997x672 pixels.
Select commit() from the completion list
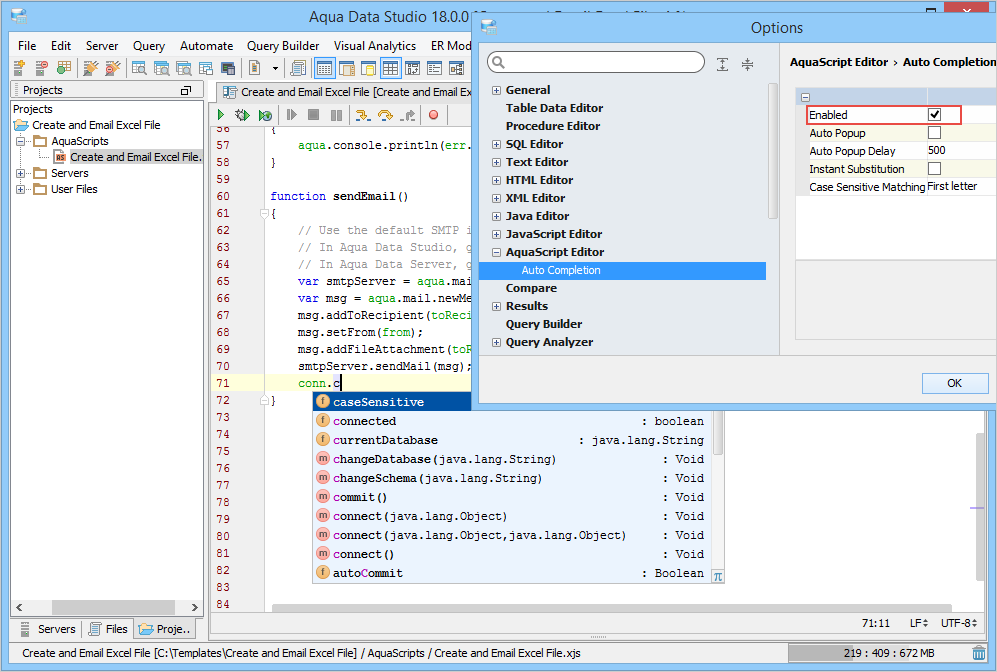point(360,497)
